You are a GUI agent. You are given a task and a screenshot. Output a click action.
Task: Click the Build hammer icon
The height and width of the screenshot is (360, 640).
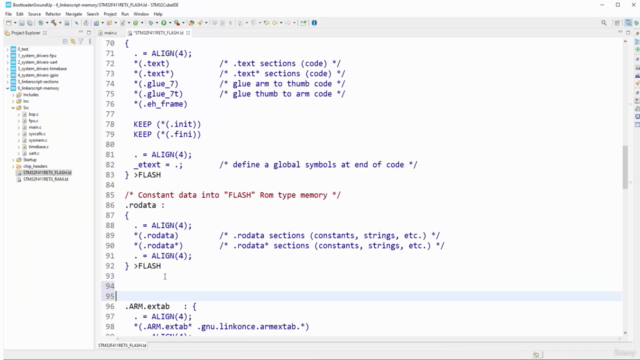[53, 23]
